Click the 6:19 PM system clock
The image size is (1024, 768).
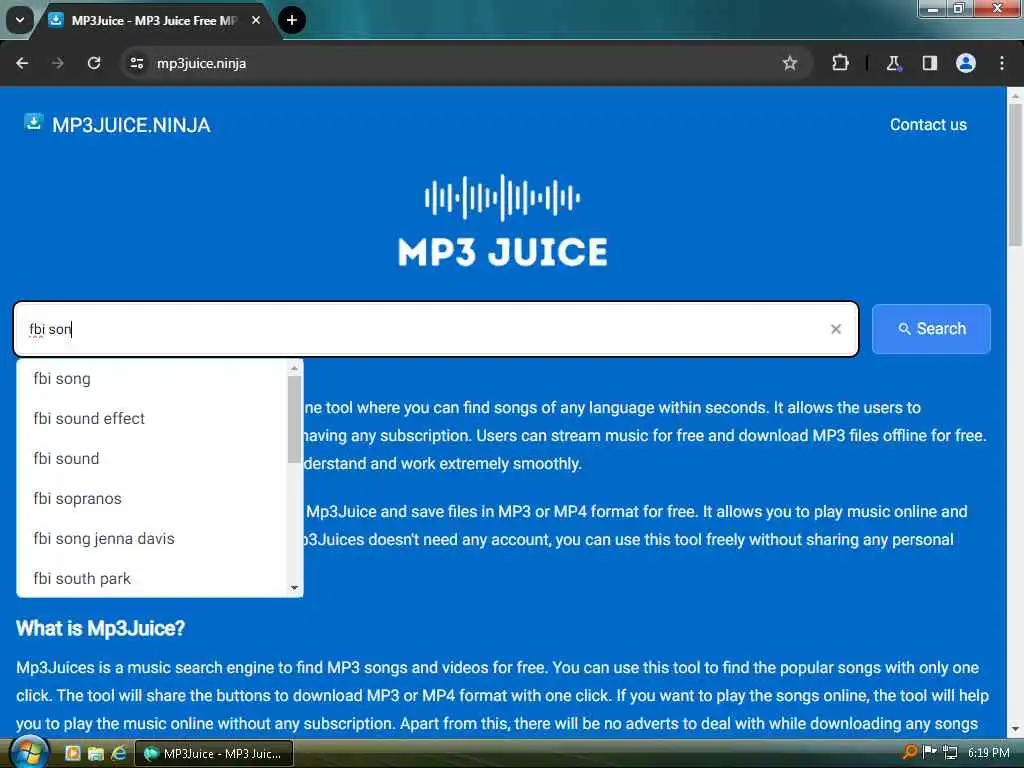pyautogui.click(x=988, y=753)
